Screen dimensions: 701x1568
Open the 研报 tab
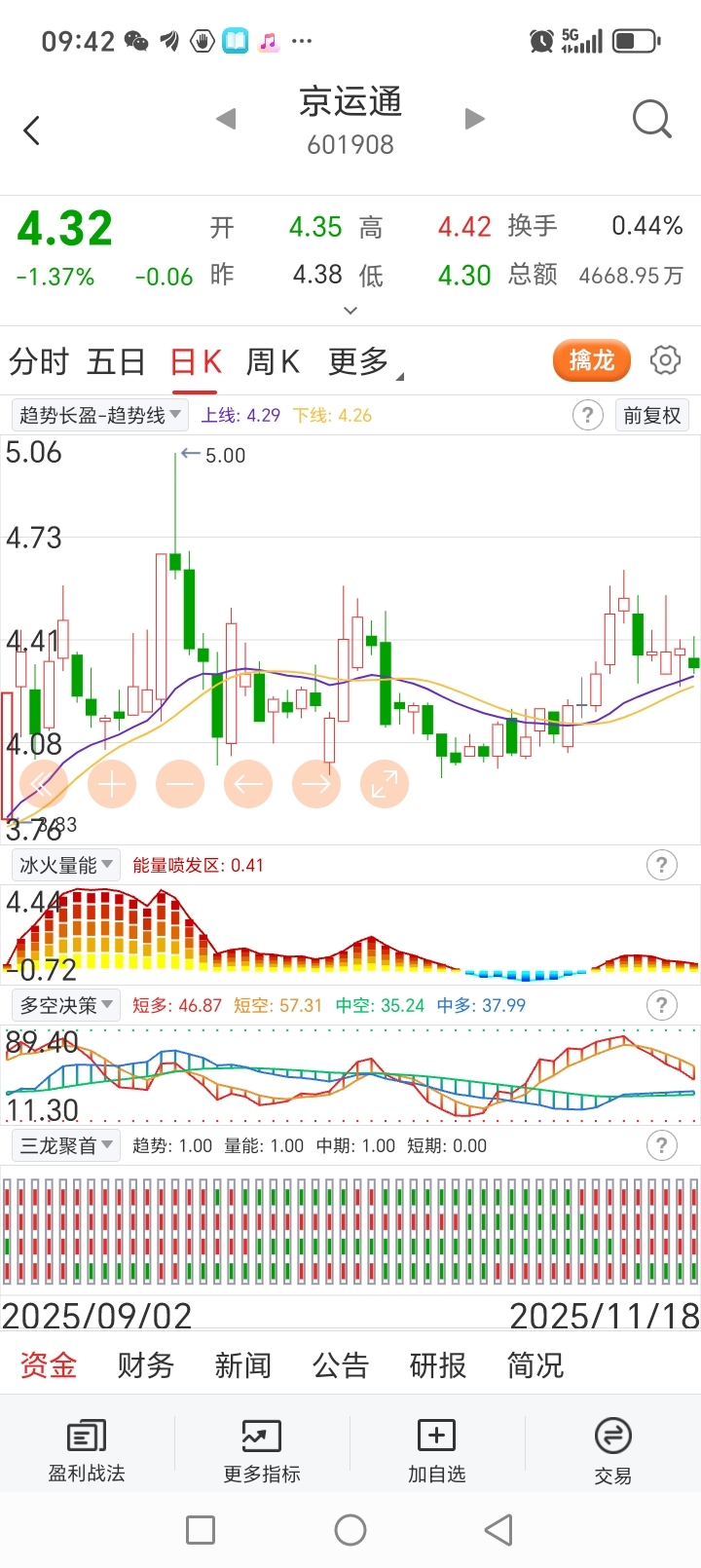pyautogui.click(x=438, y=1365)
